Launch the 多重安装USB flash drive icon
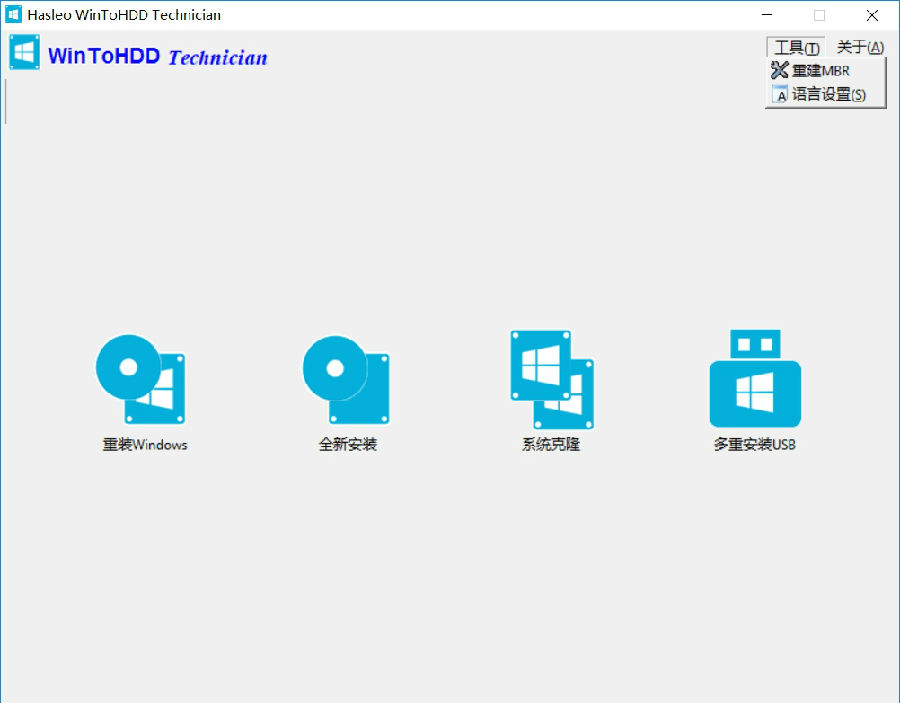Screen dimensions: 900x703 pyautogui.click(x=755, y=378)
